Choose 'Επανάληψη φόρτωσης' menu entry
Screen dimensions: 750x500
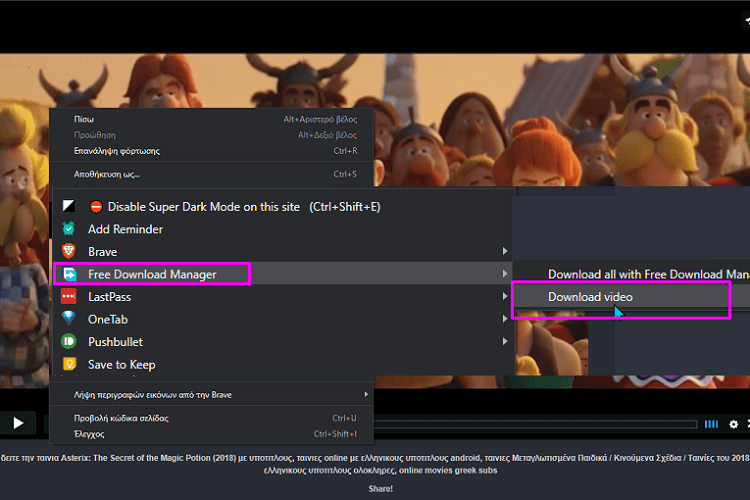(213, 151)
